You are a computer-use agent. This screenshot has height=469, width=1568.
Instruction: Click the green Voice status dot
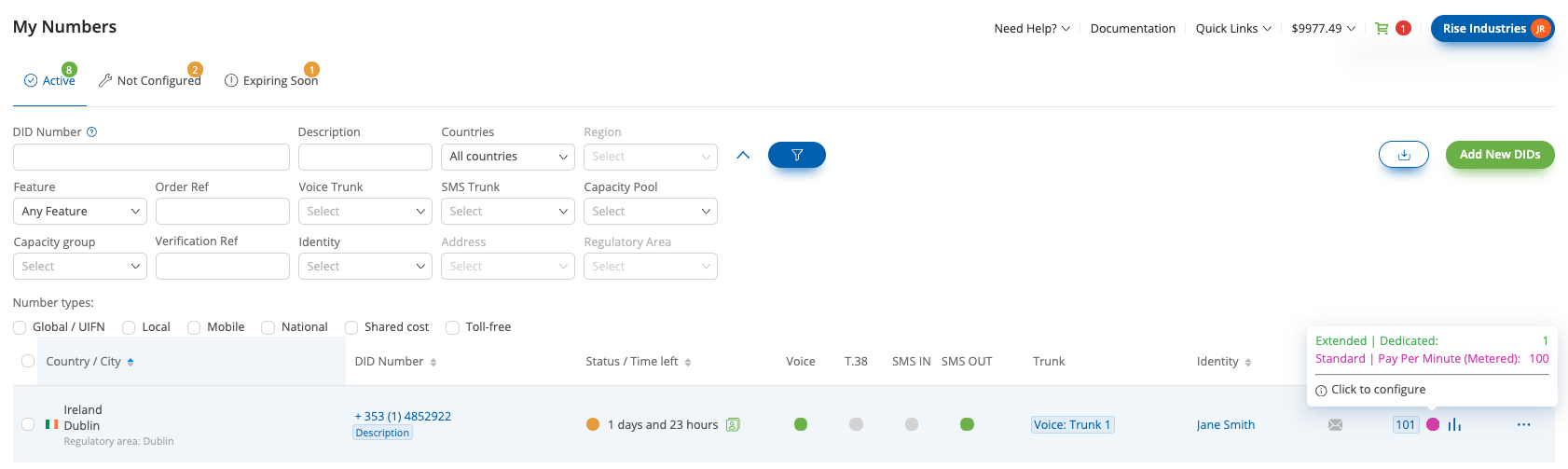click(x=801, y=424)
